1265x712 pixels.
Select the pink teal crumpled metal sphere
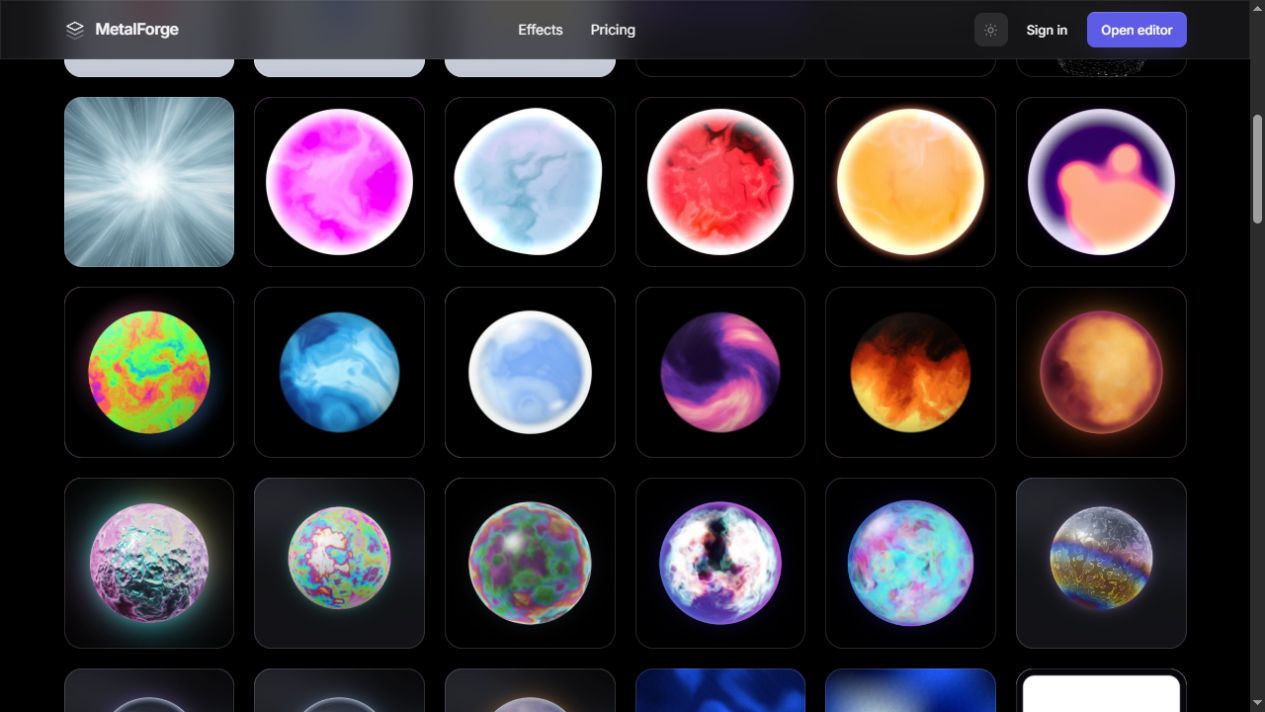(x=149, y=563)
